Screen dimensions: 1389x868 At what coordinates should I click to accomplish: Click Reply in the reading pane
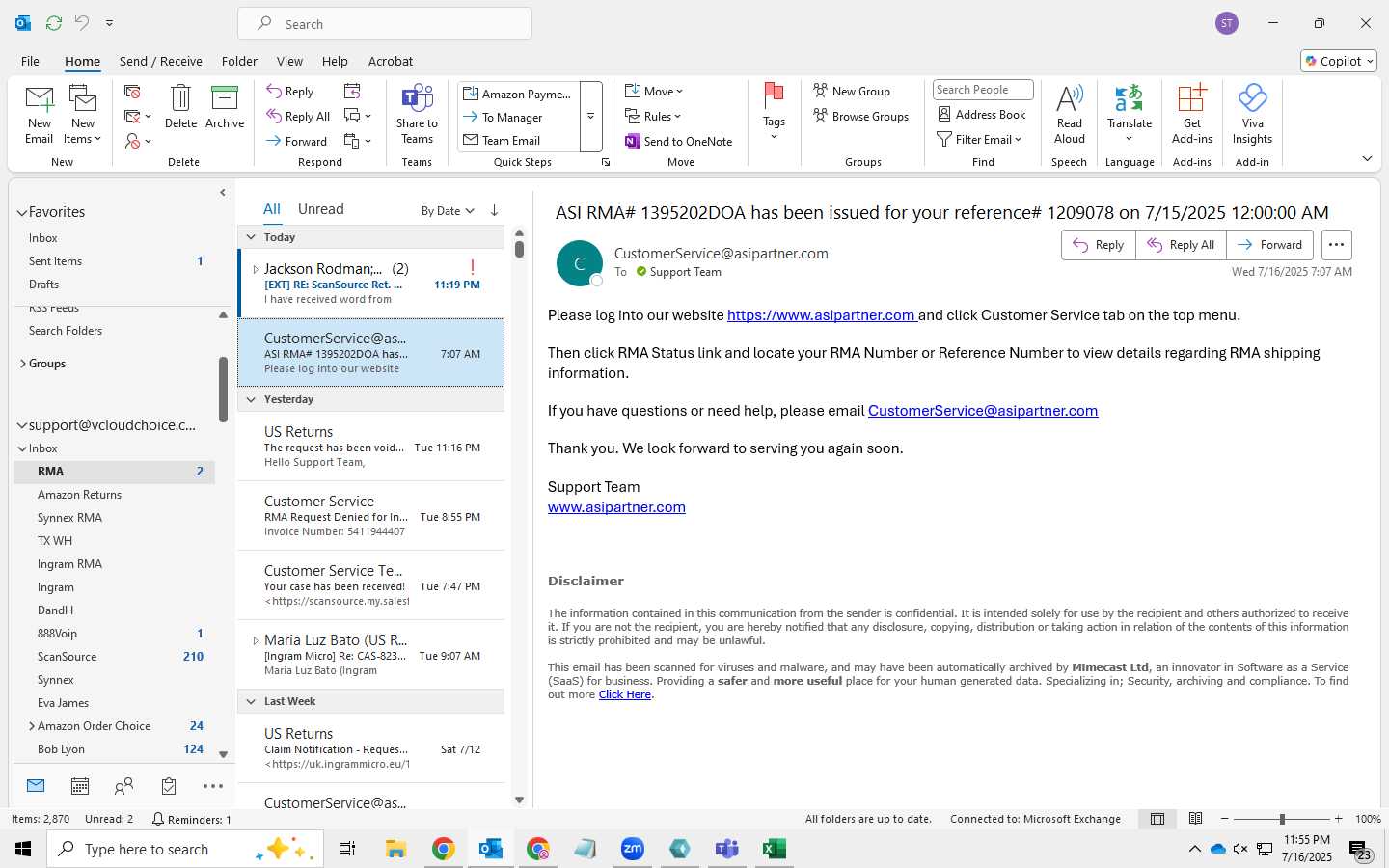[1099, 245]
